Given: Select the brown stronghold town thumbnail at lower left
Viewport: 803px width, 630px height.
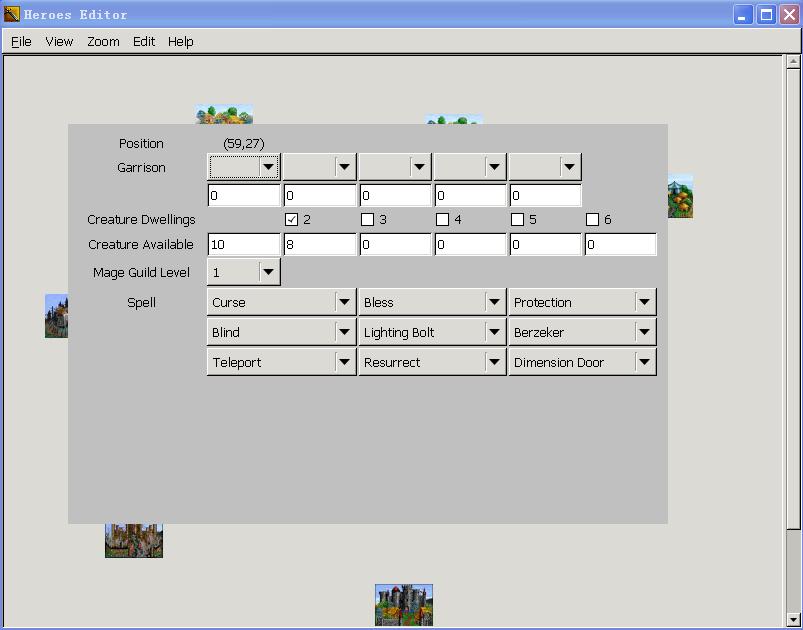Looking at the screenshot, I should click(134, 540).
